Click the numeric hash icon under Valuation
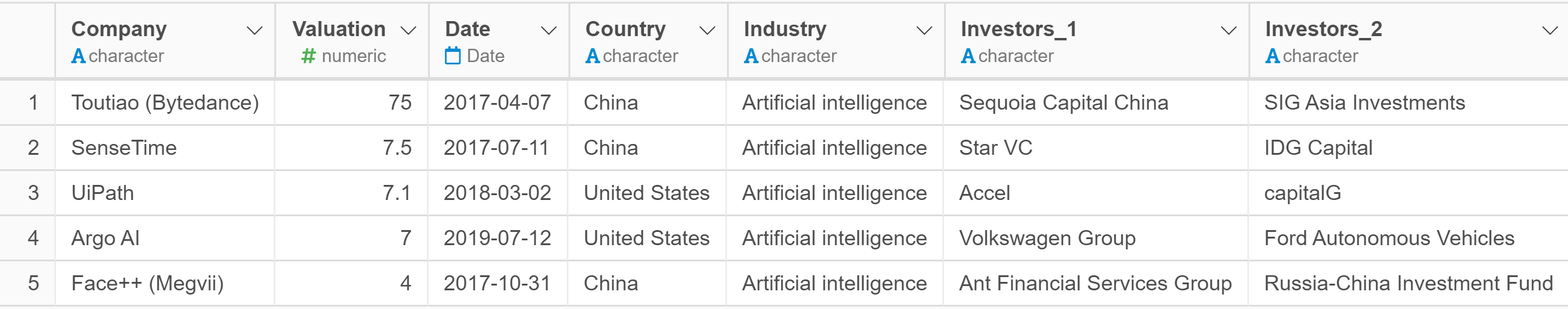This screenshot has height=309, width=1568. [x=309, y=56]
